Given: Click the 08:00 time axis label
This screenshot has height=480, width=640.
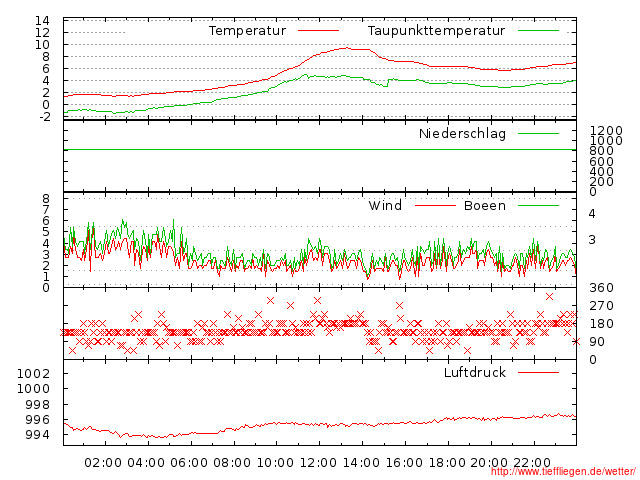Looking at the screenshot, I should pyautogui.click(x=232, y=463).
